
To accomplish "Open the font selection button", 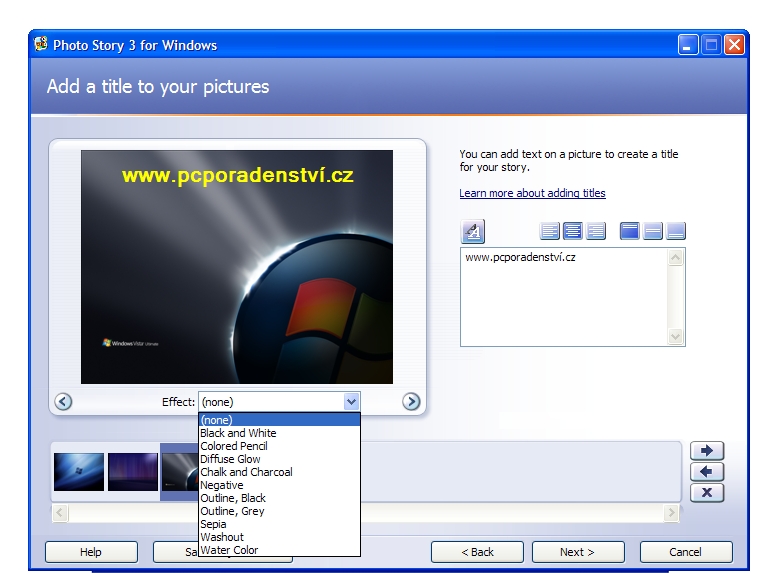I will pos(472,232).
